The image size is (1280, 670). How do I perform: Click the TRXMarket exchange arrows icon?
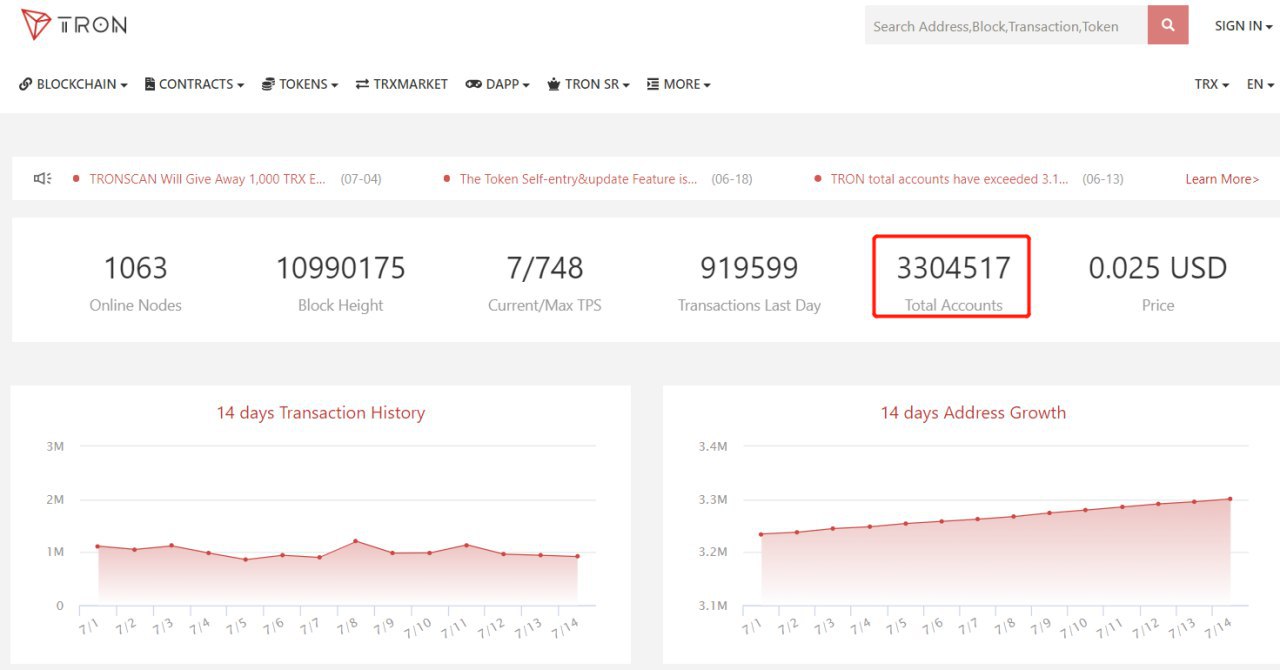pos(362,84)
